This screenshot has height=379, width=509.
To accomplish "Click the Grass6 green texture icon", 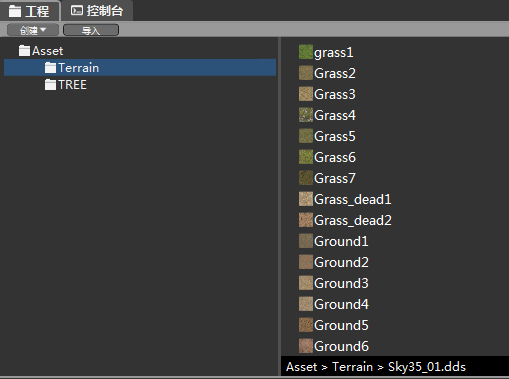I will (306, 157).
